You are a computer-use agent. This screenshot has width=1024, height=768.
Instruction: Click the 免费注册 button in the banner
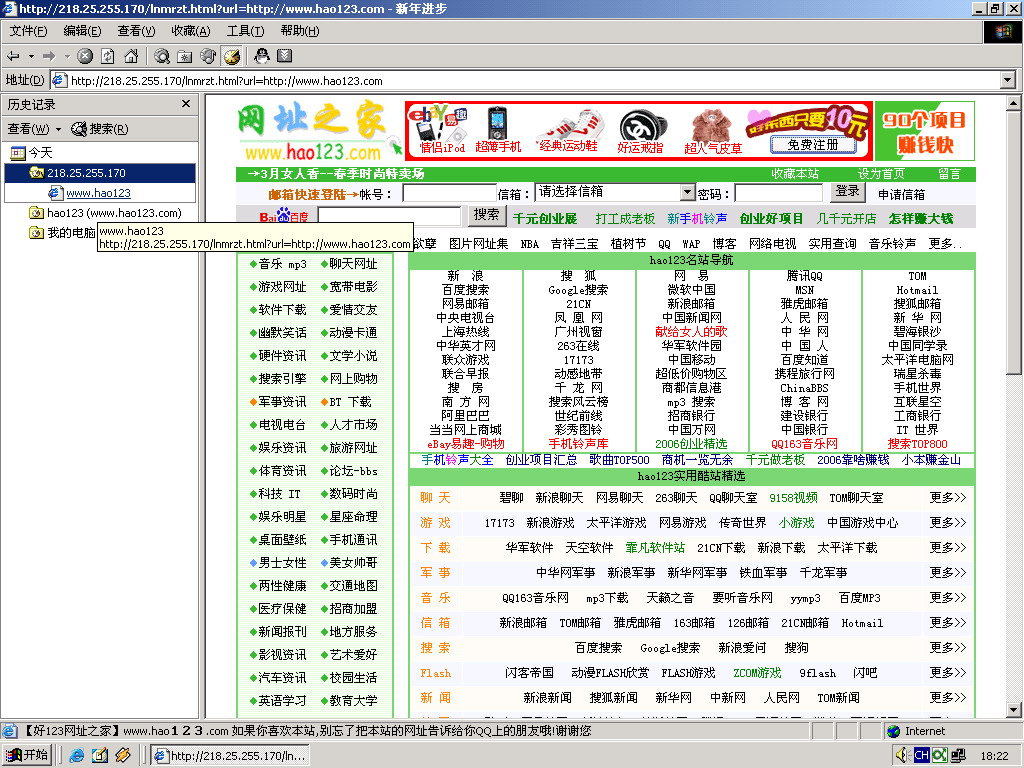click(x=813, y=144)
